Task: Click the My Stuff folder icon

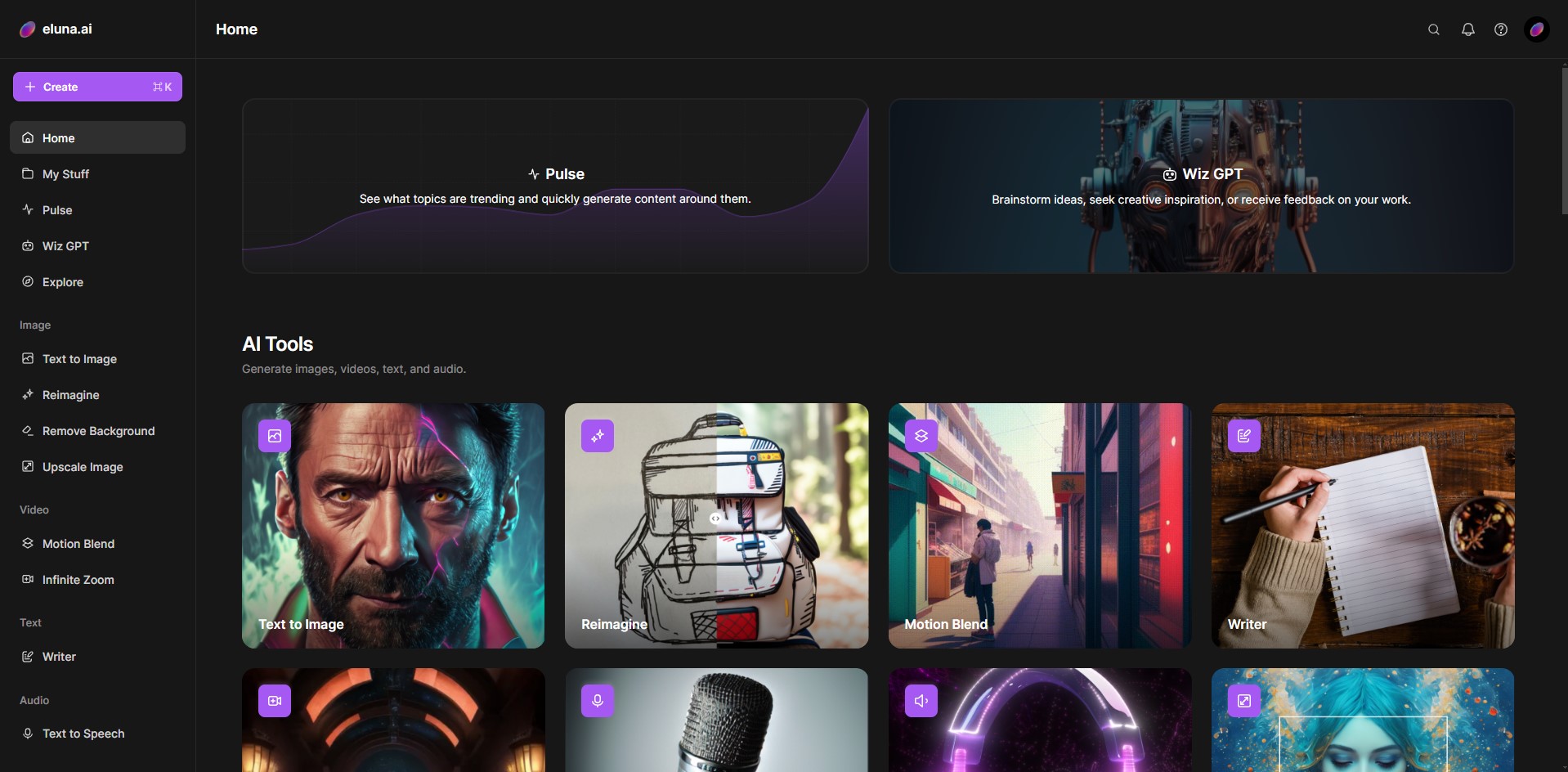Action: tap(28, 173)
